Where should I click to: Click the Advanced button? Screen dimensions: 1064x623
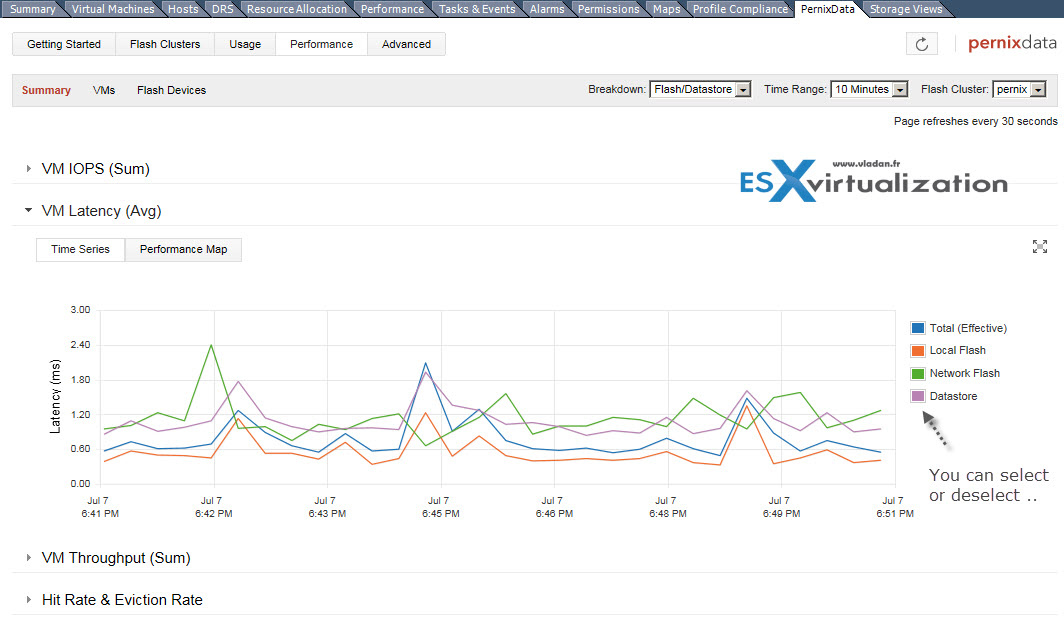point(406,44)
